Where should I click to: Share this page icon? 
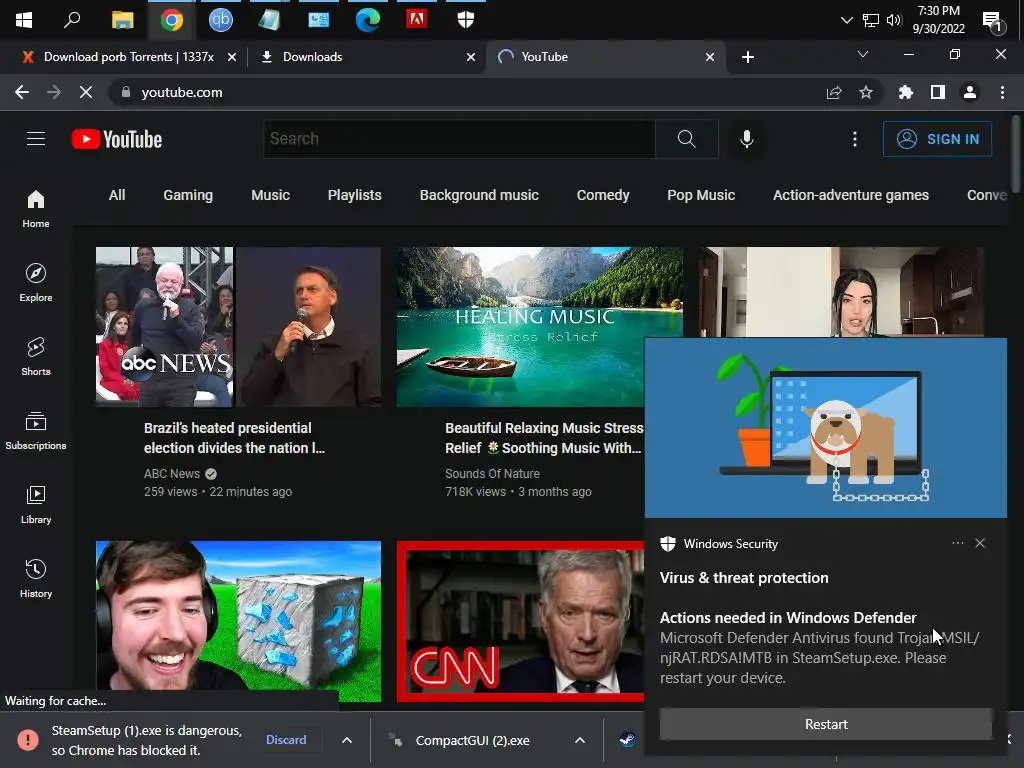[x=834, y=93]
